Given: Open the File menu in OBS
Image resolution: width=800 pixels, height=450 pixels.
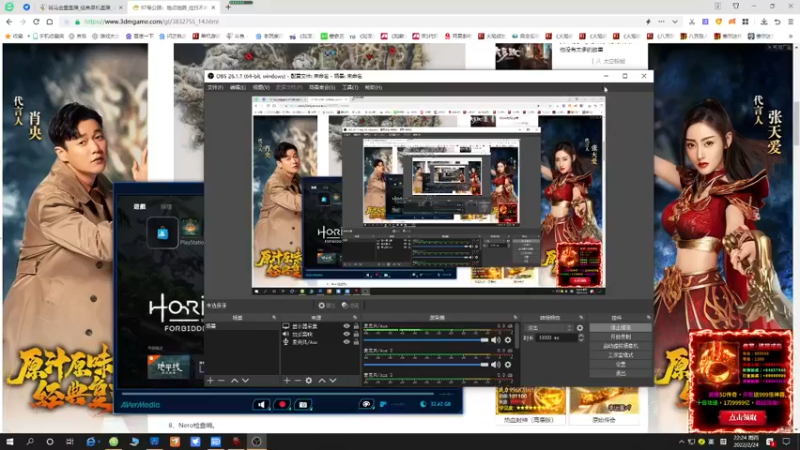Looking at the screenshot, I should 215,87.
